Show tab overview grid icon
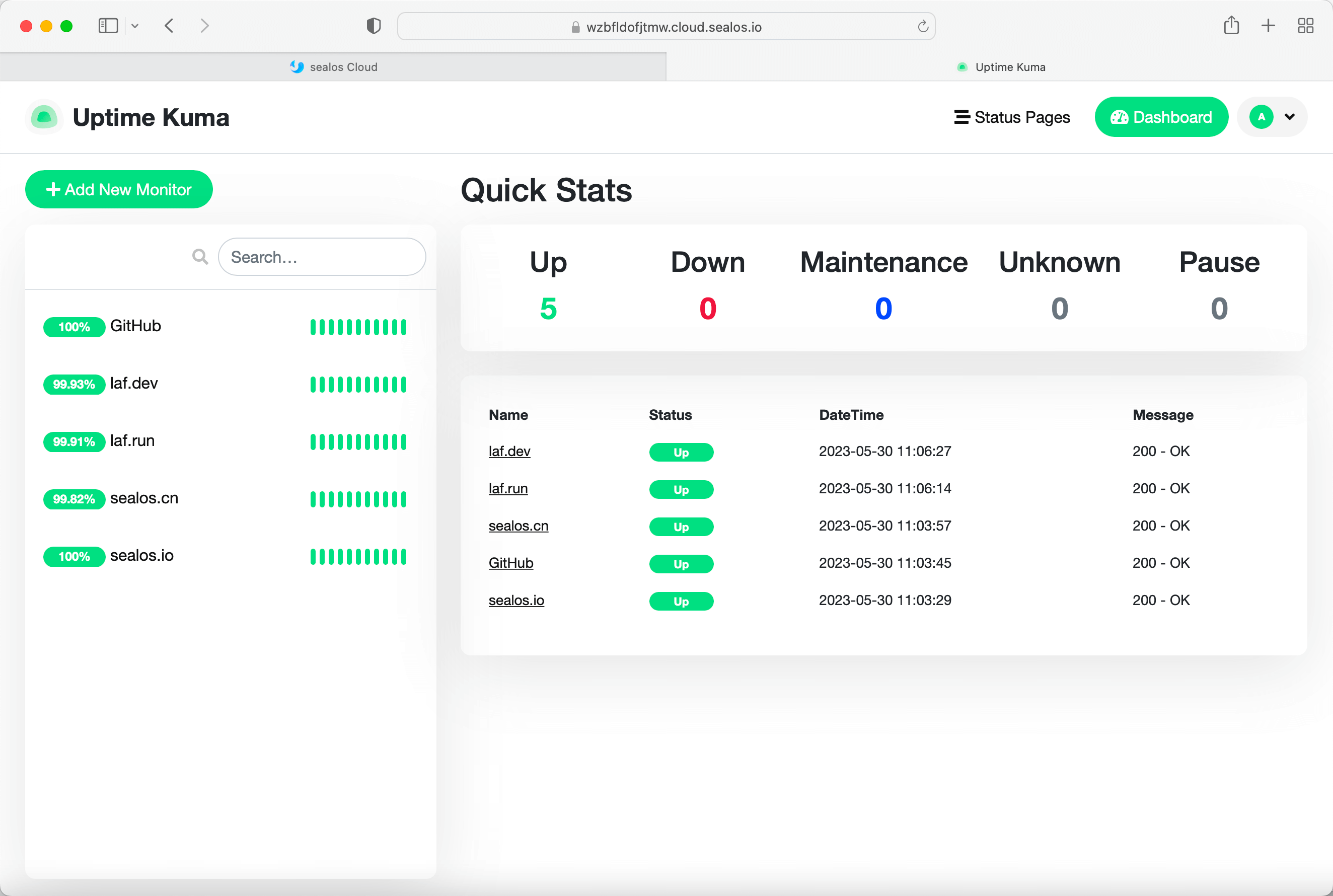The image size is (1333, 896). tap(1306, 26)
